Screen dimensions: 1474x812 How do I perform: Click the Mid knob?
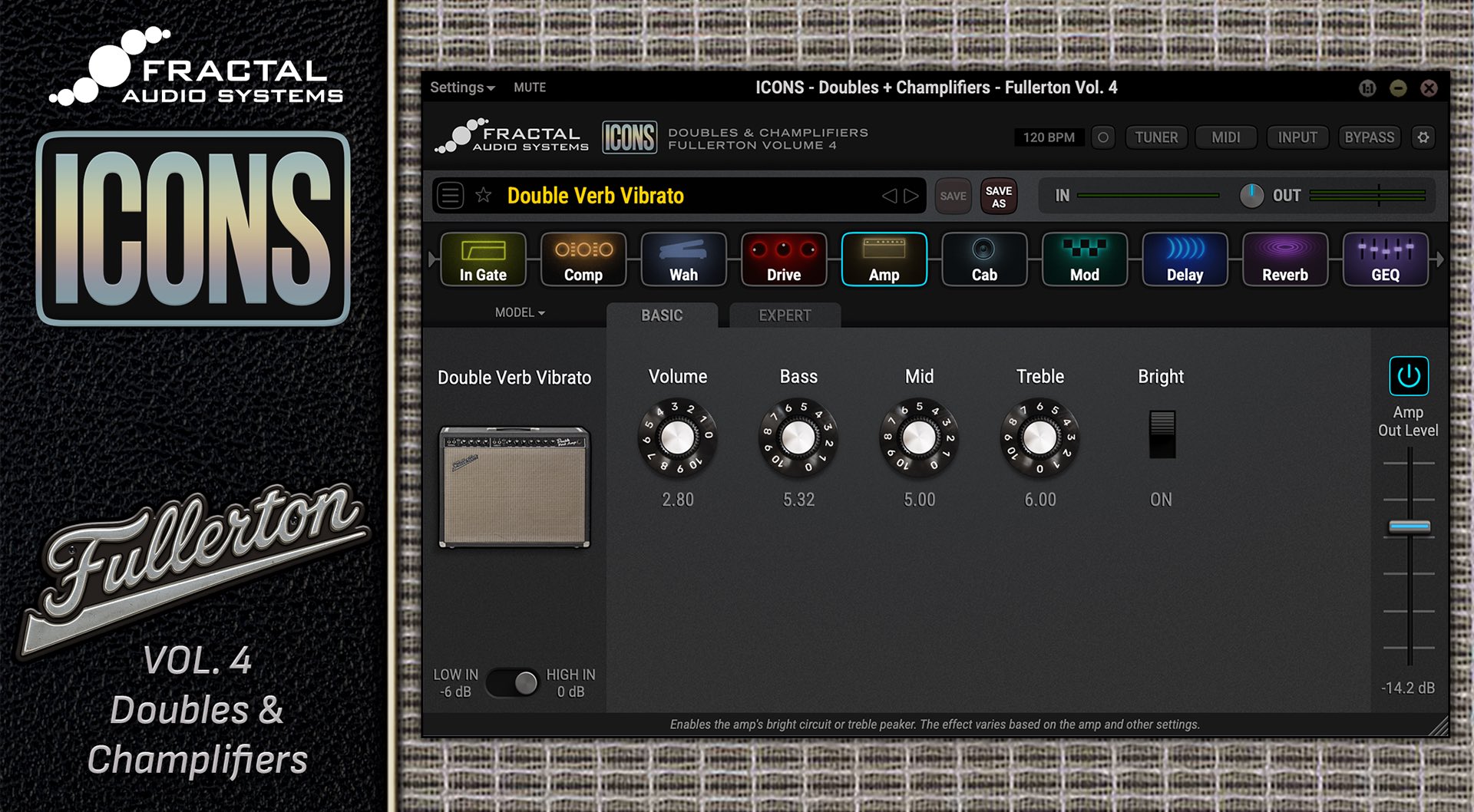pyautogui.click(x=919, y=437)
